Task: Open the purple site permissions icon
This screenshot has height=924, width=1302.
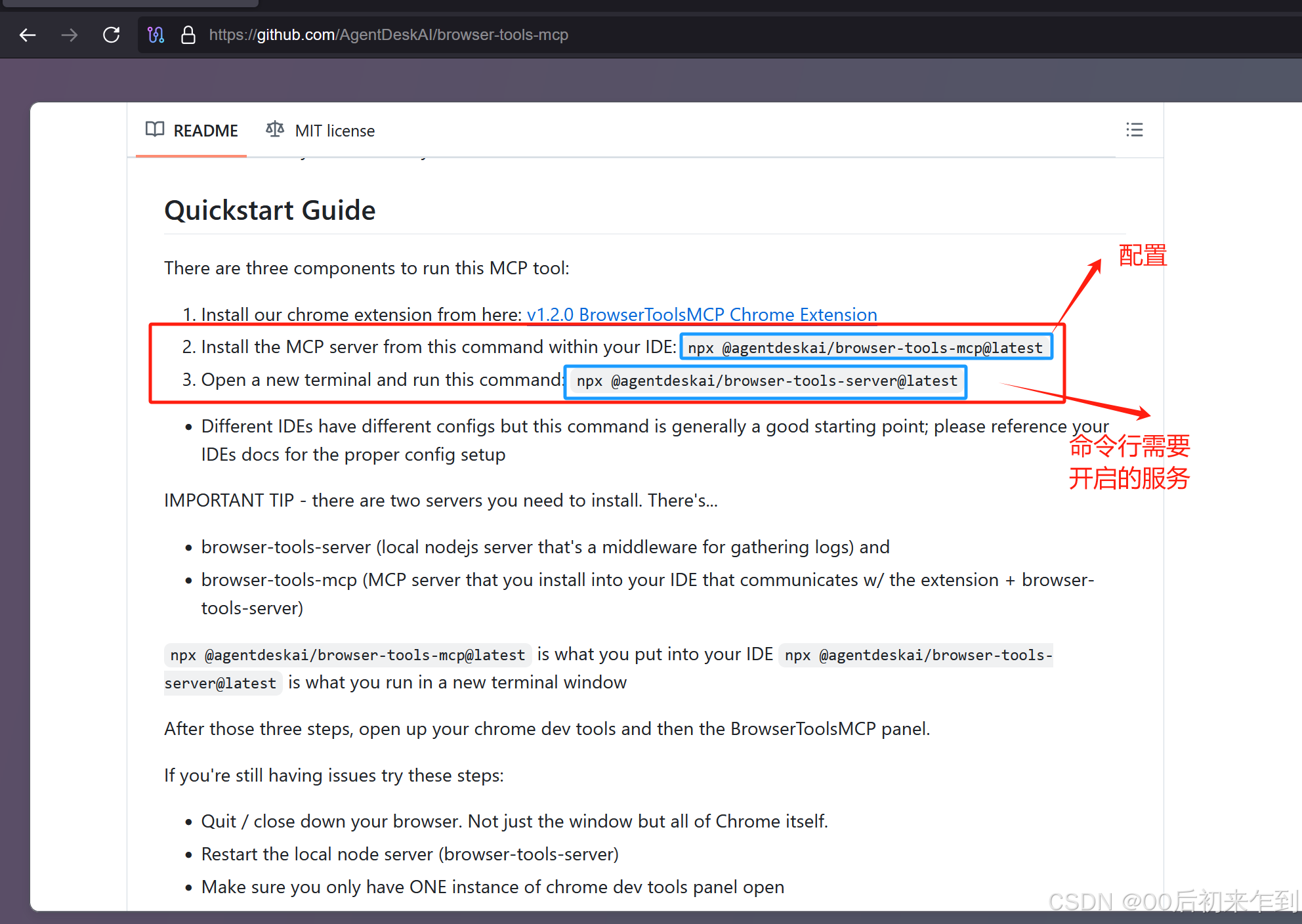Action: coord(156,35)
